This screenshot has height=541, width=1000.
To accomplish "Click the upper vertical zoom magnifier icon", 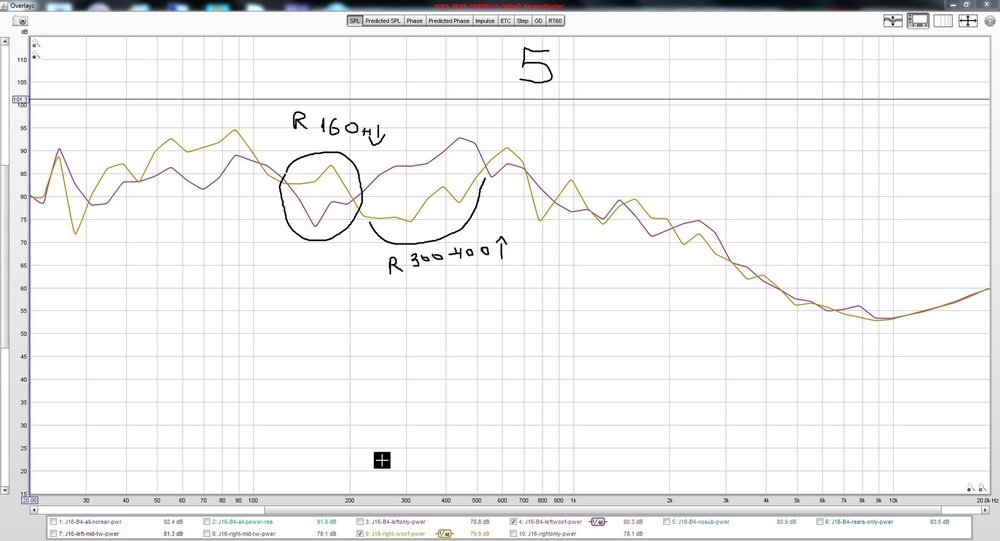I will tap(36, 44).
